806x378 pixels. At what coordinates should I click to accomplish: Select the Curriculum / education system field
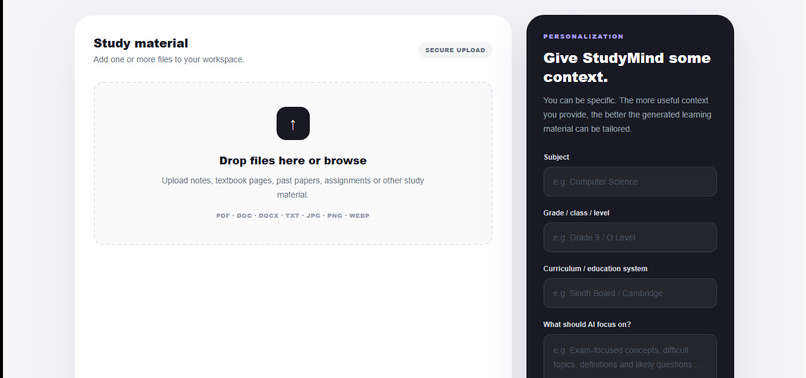pyautogui.click(x=630, y=293)
